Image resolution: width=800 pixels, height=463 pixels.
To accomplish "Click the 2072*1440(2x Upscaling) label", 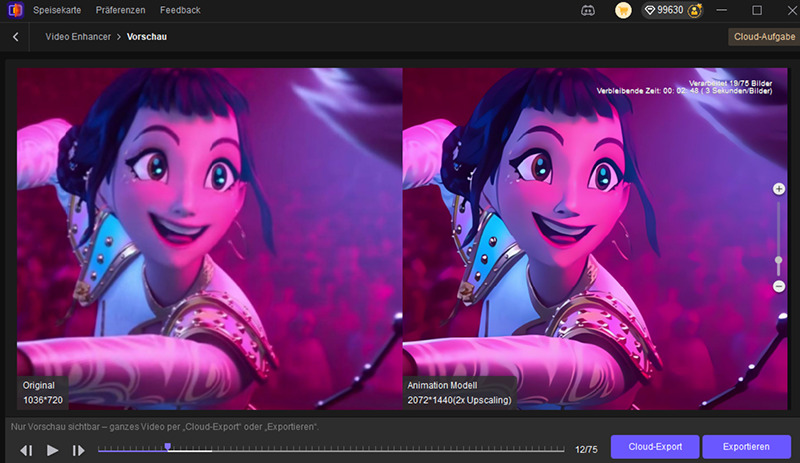I will coord(459,400).
